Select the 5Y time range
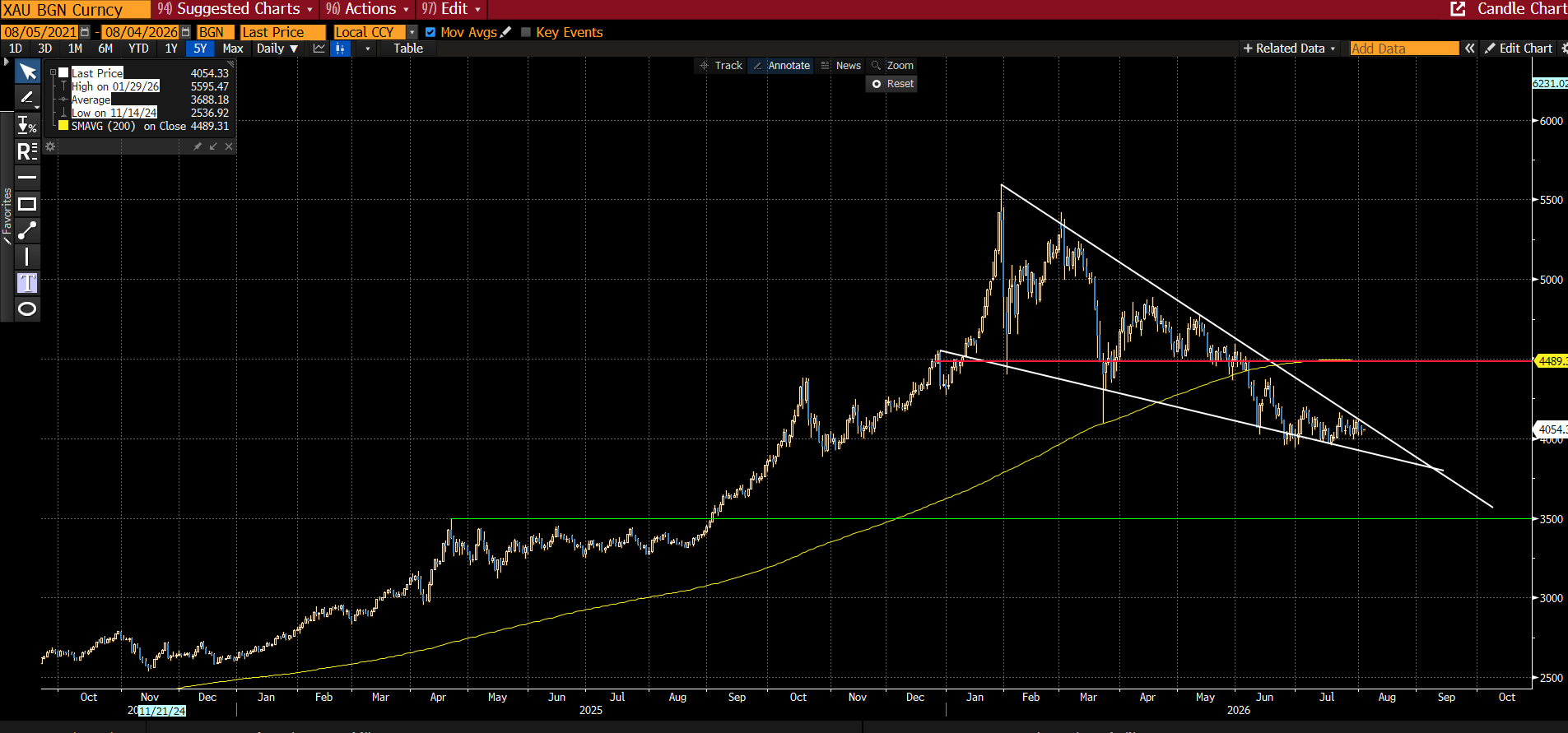This screenshot has width=1568, height=733. (x=200, y=49)
